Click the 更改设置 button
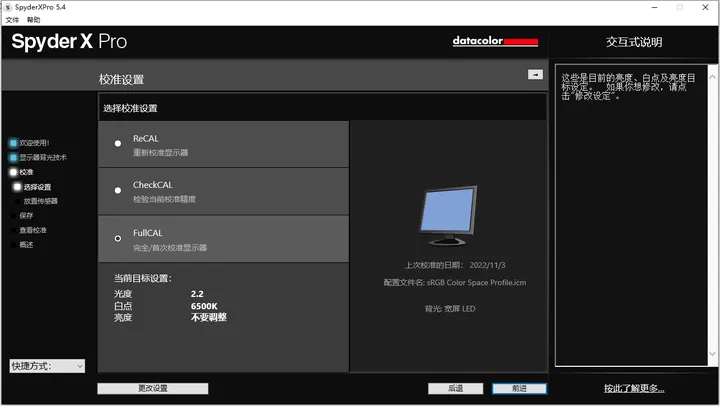The height and width of the screenshot is (406, 720). (153, 389)
